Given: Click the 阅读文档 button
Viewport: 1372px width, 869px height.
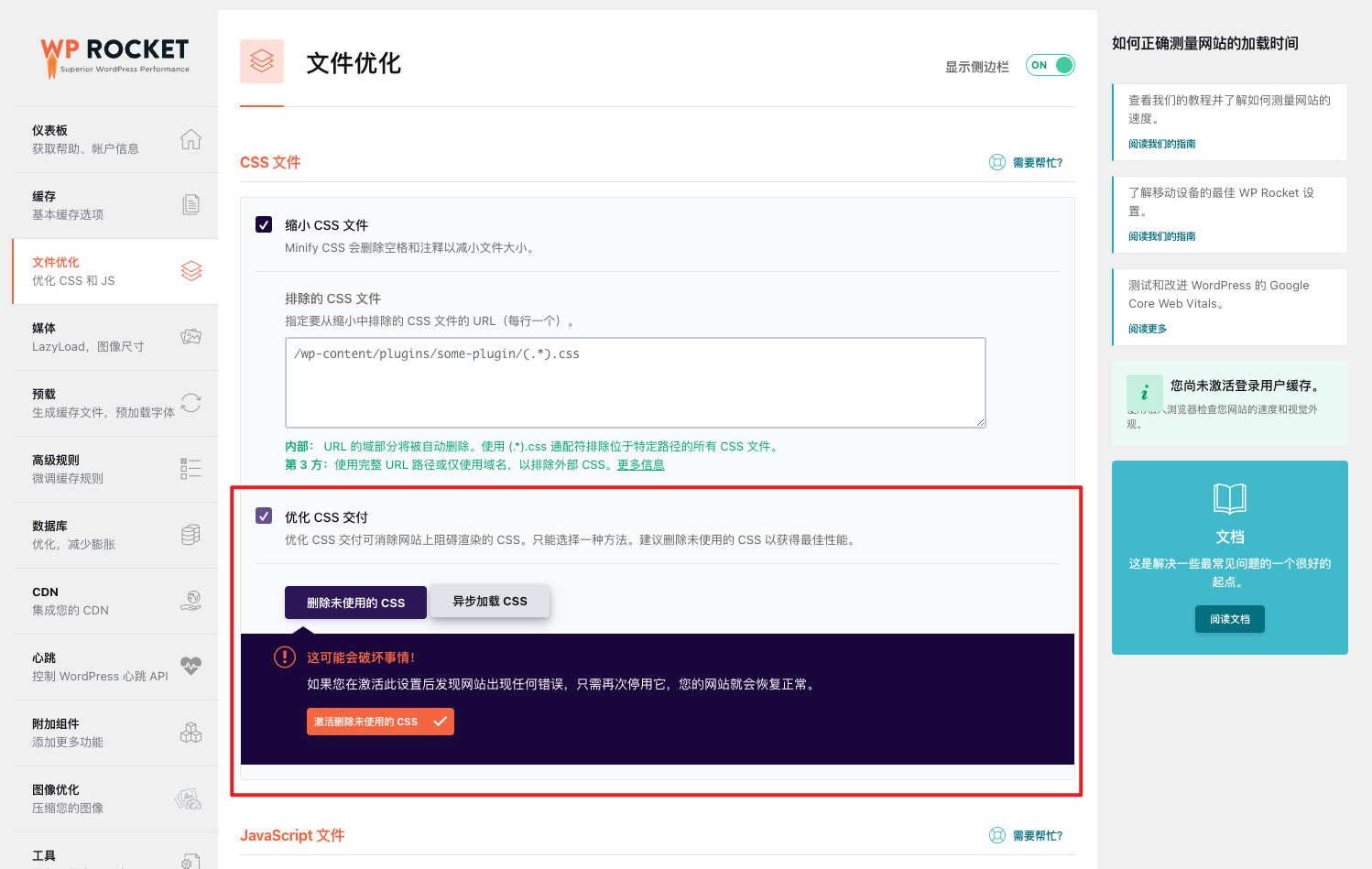Looking at the screenshot, I should pos(1230,619).
